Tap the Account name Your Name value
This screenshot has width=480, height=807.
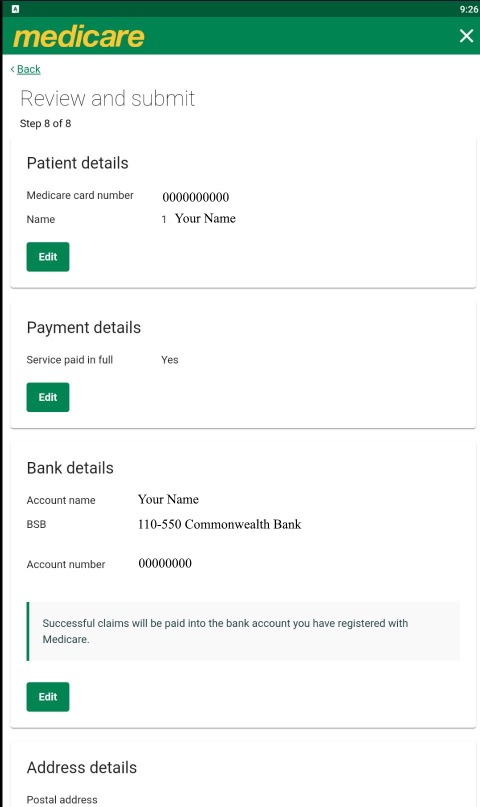(168, 499)
